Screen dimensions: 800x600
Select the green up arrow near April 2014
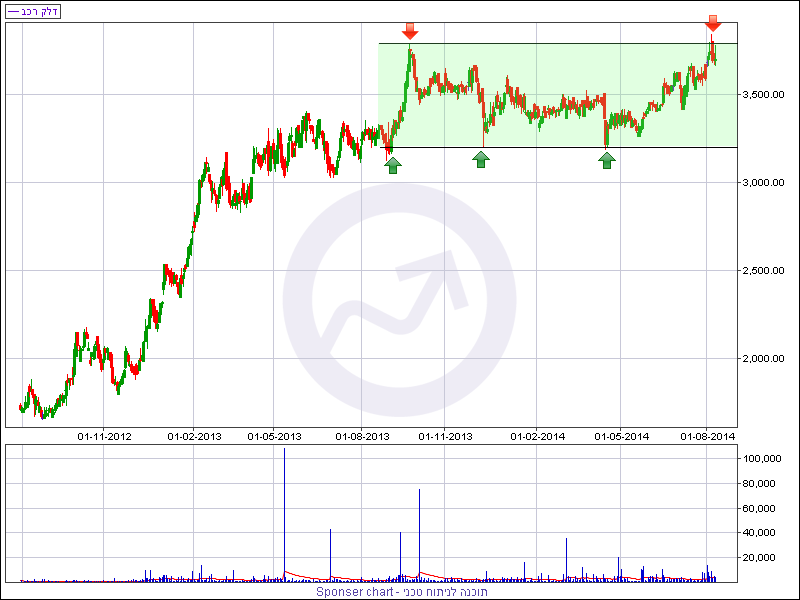[607, 158]
